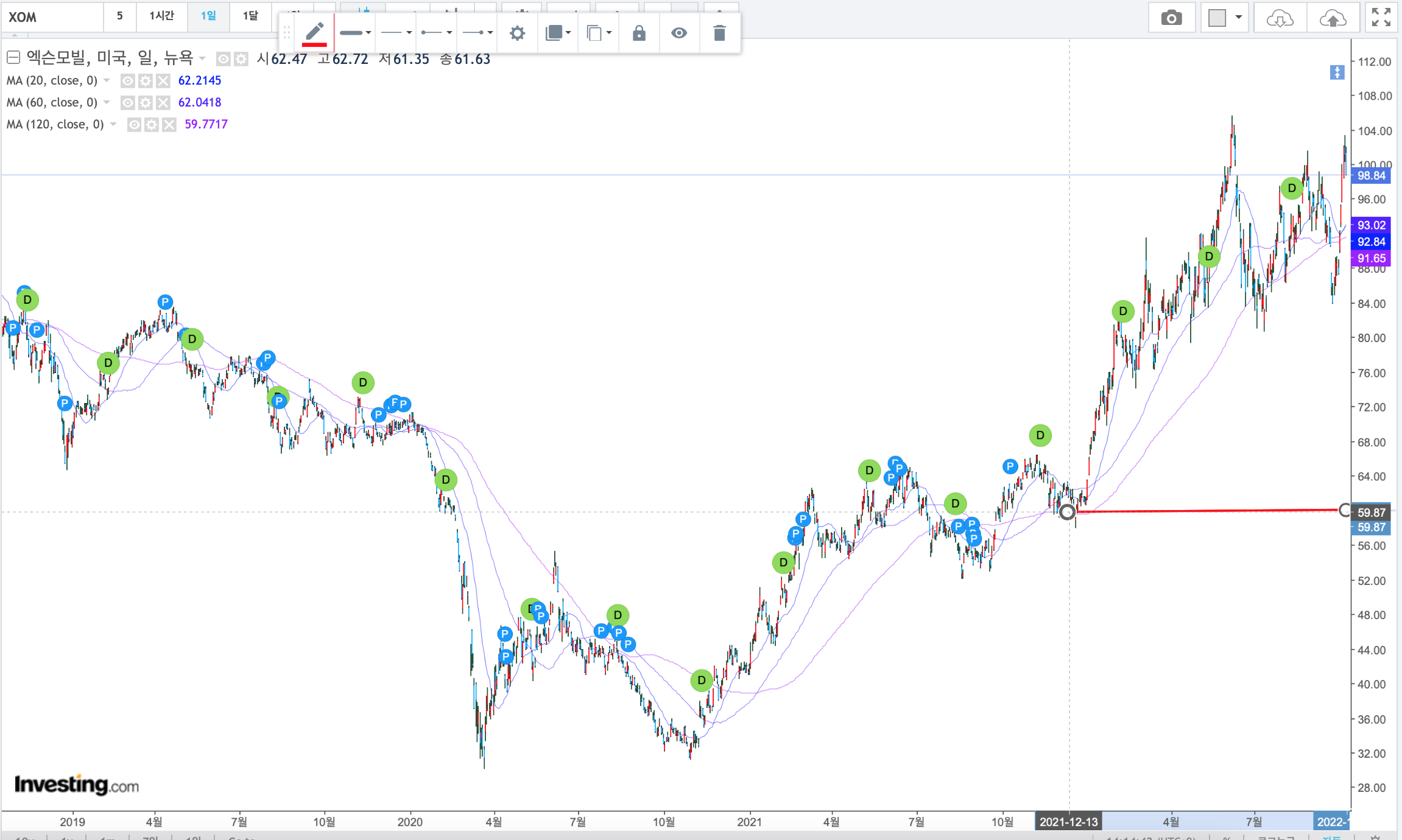Open line color picker with red pencil
Viewport: 1402px width, 840px height.
tap(314, 33)
